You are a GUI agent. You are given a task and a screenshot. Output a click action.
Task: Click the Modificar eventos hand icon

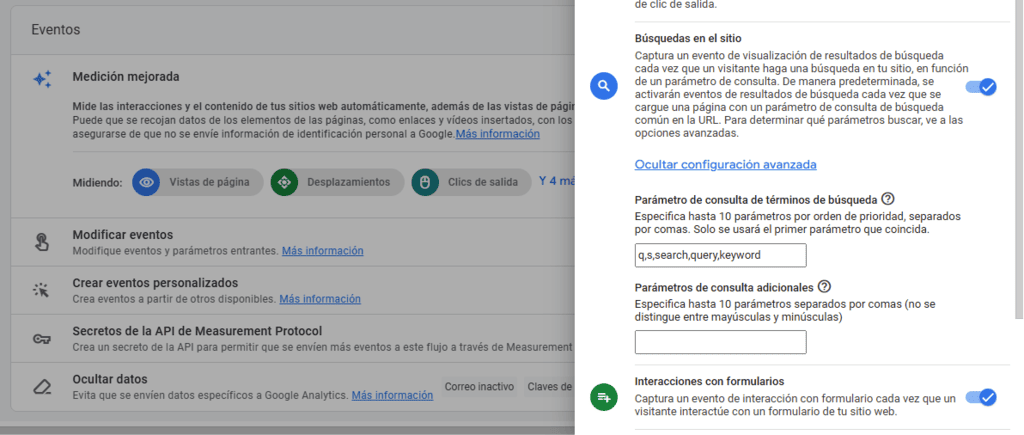click(x=42, y=241)
